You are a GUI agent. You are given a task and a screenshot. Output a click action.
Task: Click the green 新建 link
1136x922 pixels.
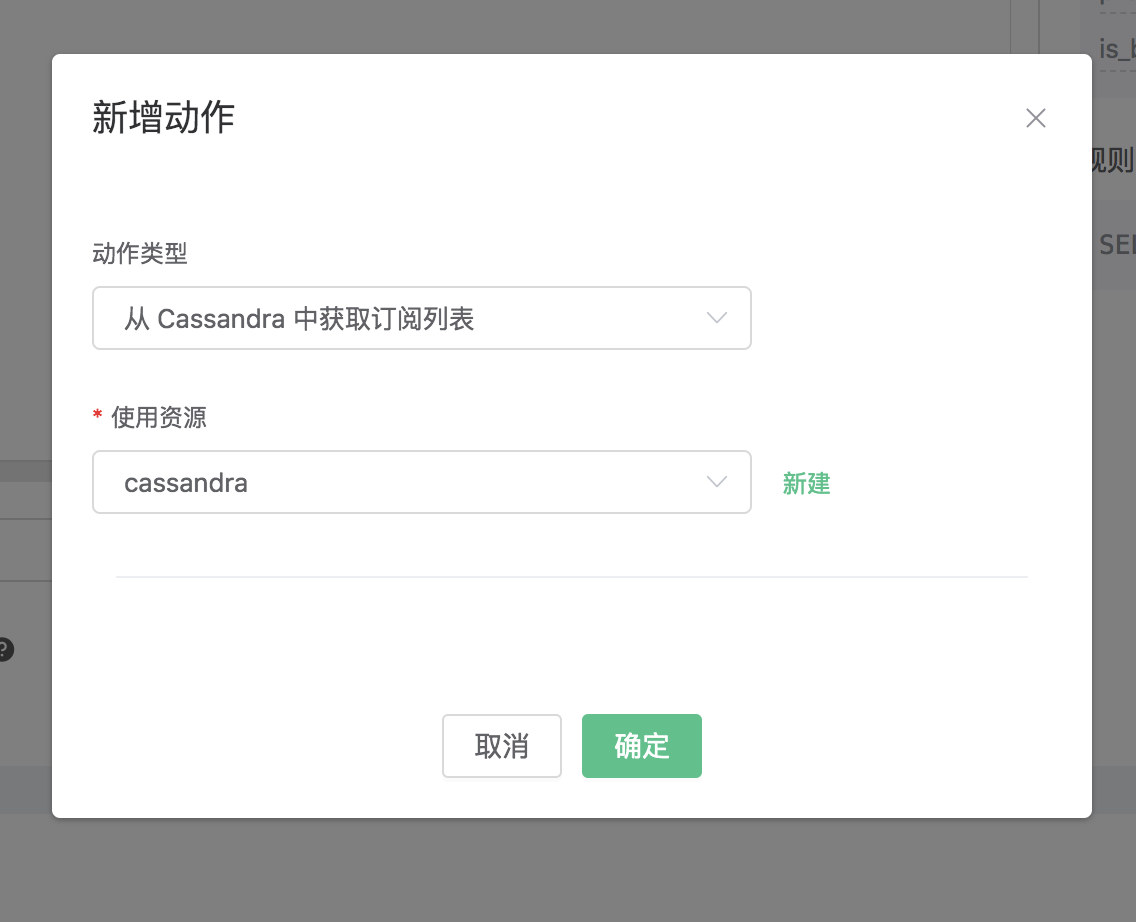pos(806,484)
